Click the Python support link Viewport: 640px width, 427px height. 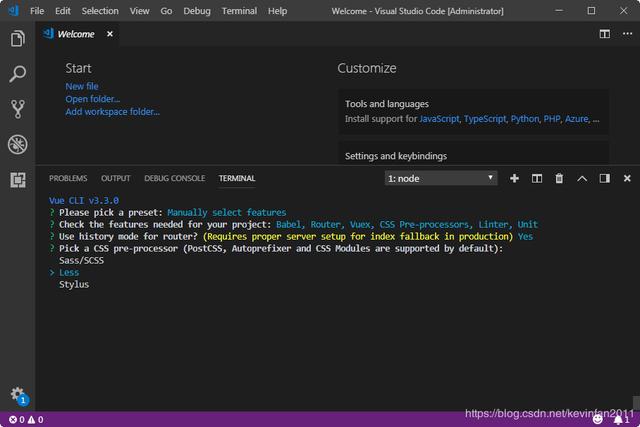pos(525,119)
